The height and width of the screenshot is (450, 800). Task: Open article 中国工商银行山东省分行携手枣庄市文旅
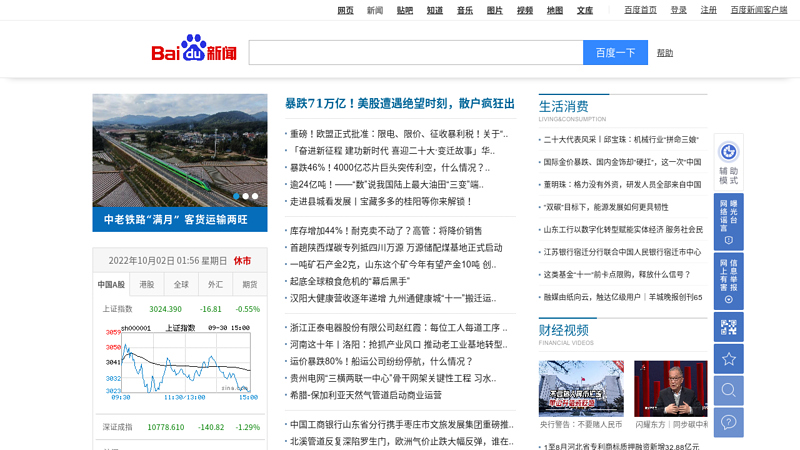(402, 424)
